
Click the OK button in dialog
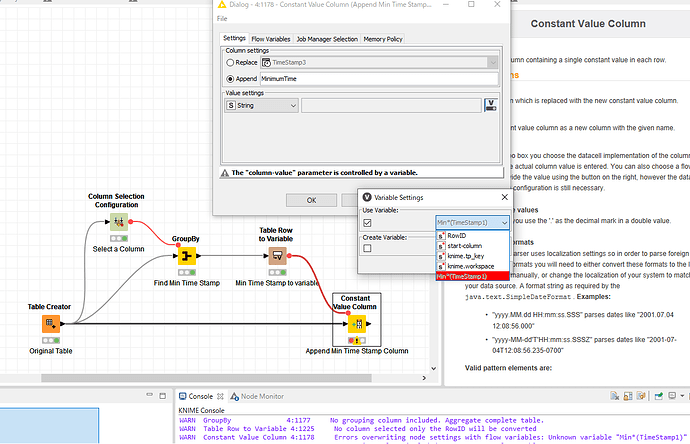[x=311, y=200]
